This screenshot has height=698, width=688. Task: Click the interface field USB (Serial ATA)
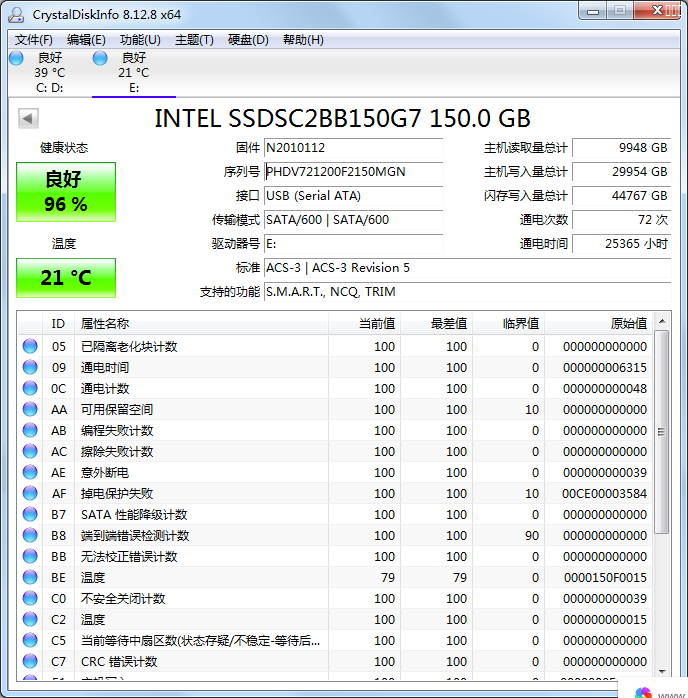pos(353,196)
